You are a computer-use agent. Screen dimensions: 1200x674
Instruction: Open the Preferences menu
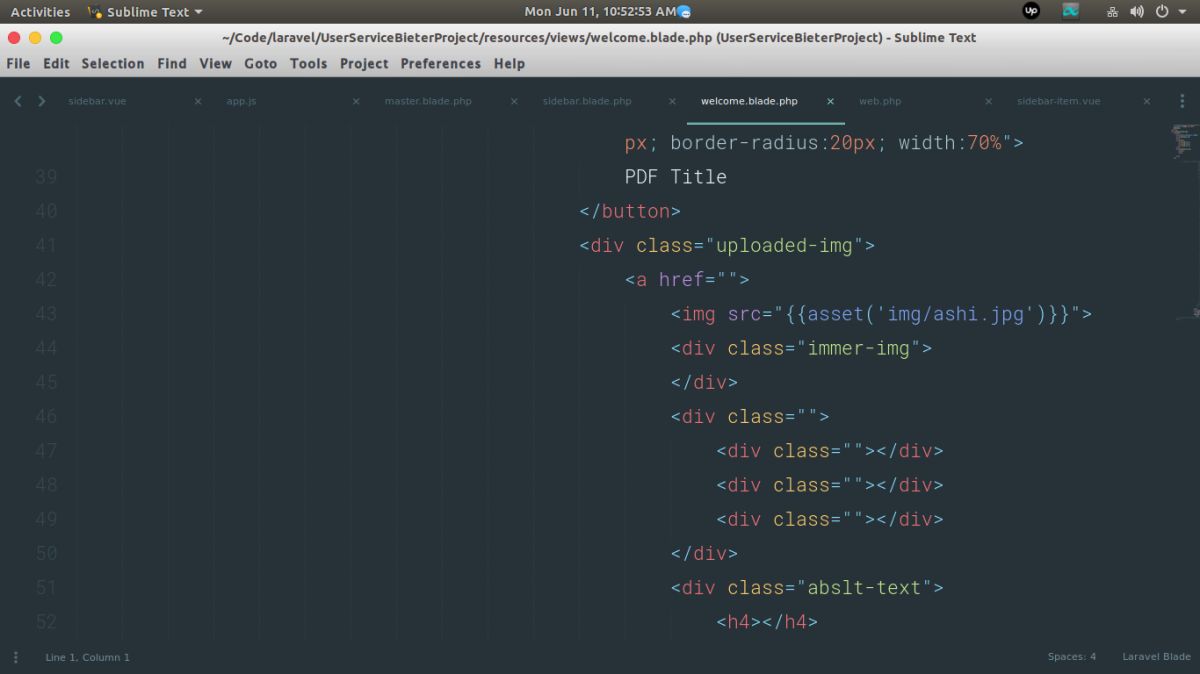click(x=440, y=63)
